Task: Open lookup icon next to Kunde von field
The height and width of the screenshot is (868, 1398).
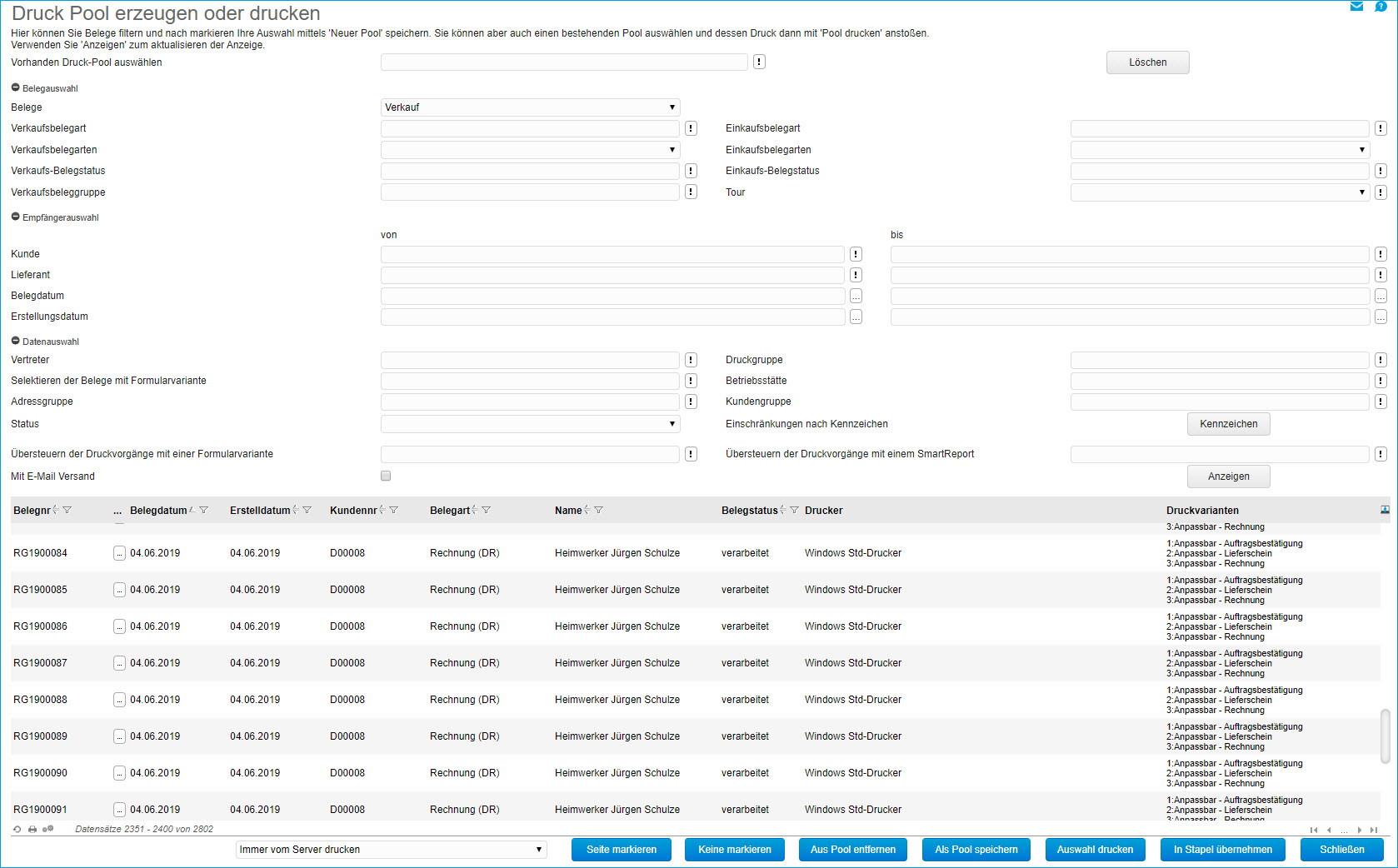Action: [x=856, y=254]
